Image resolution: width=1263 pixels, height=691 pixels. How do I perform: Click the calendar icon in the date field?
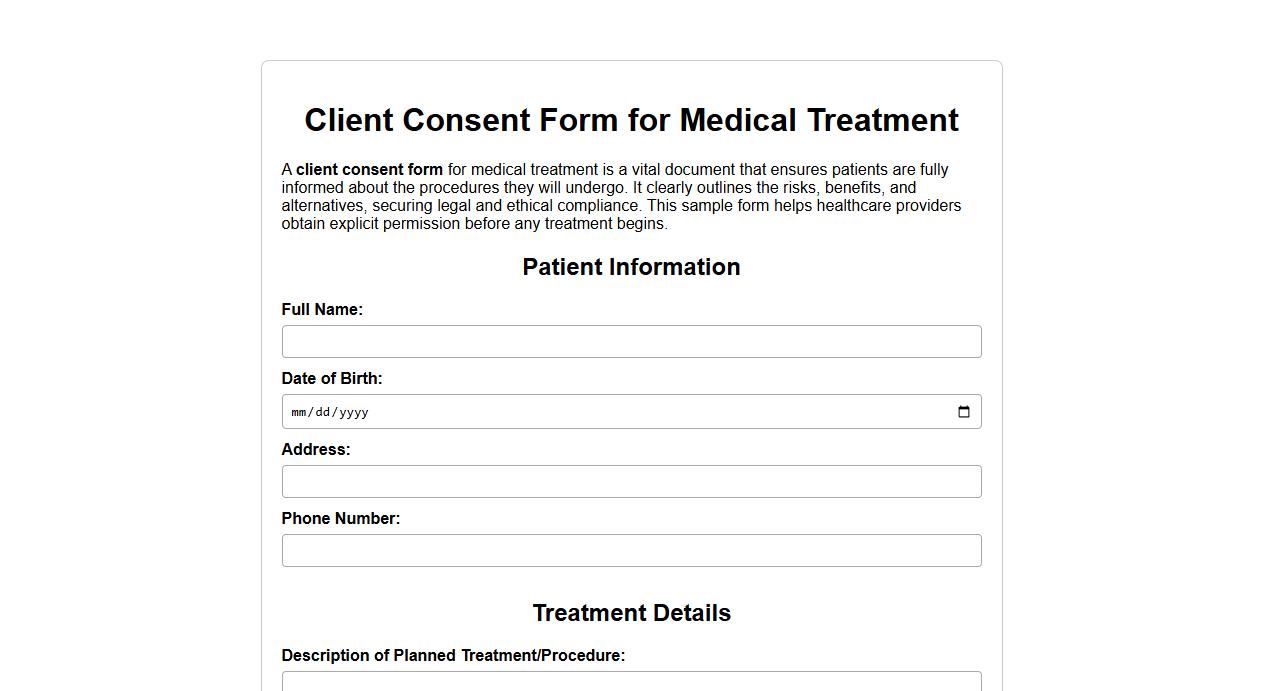963,411
